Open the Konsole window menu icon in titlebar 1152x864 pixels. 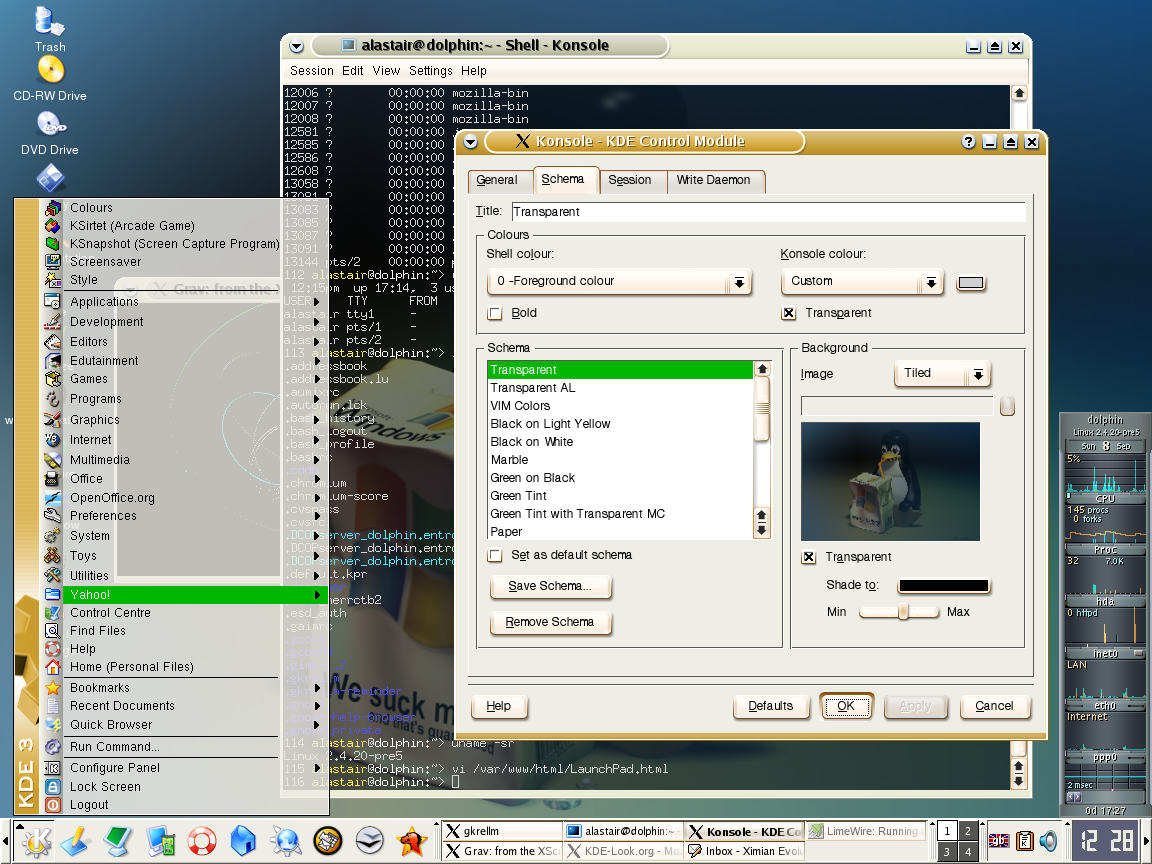(296, 46)
